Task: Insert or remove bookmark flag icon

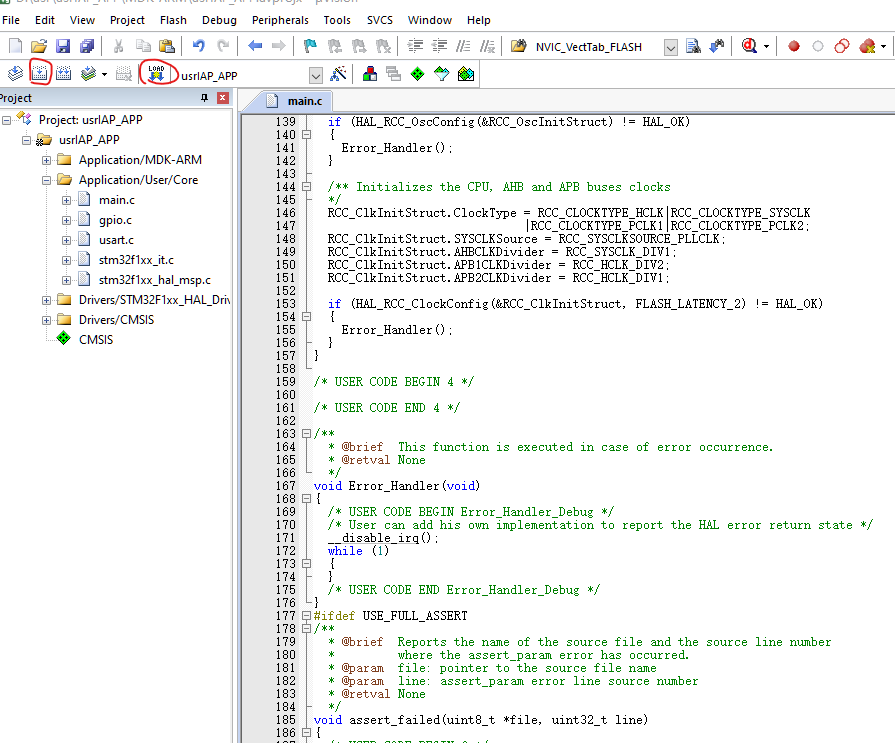Action: (310, 46)
